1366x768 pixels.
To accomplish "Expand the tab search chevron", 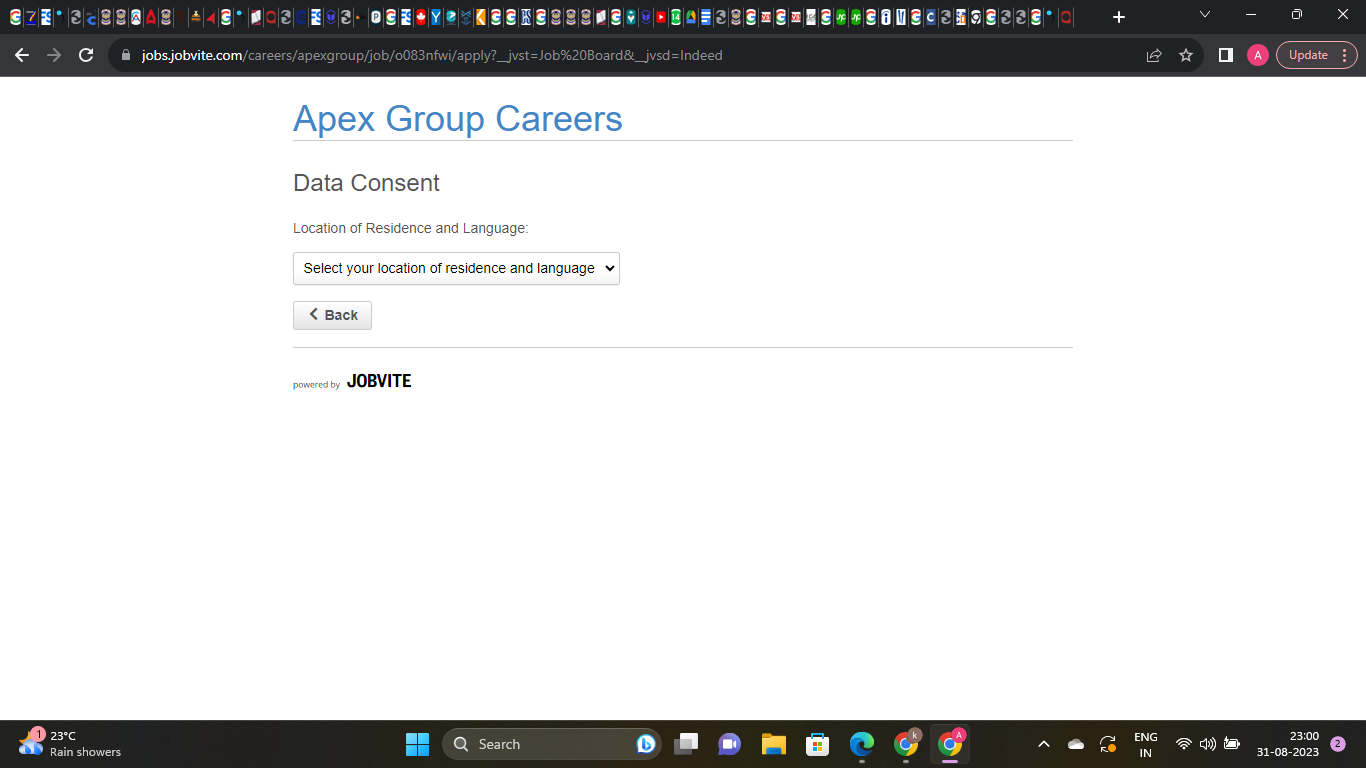I will (x=1205, y=15).
